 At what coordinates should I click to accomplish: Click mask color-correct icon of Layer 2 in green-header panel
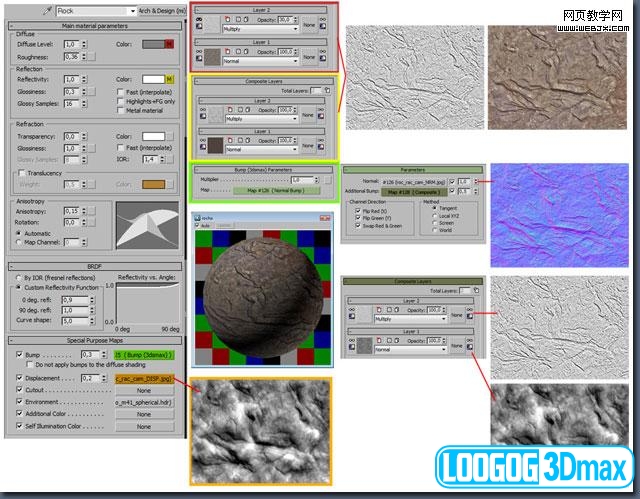click(x=470, y=316)
